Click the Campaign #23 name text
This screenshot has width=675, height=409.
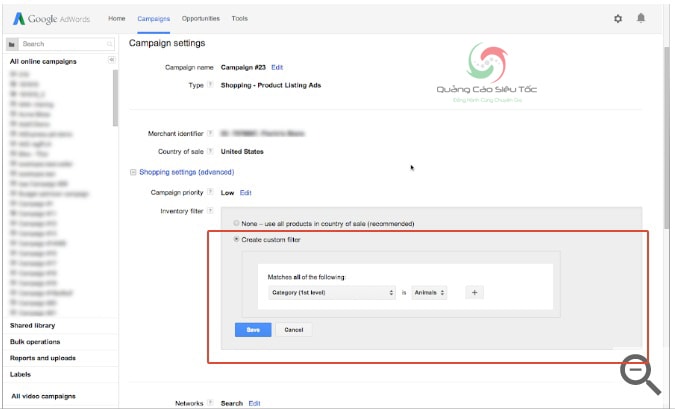pyautogui.click(x=243, y=67)
